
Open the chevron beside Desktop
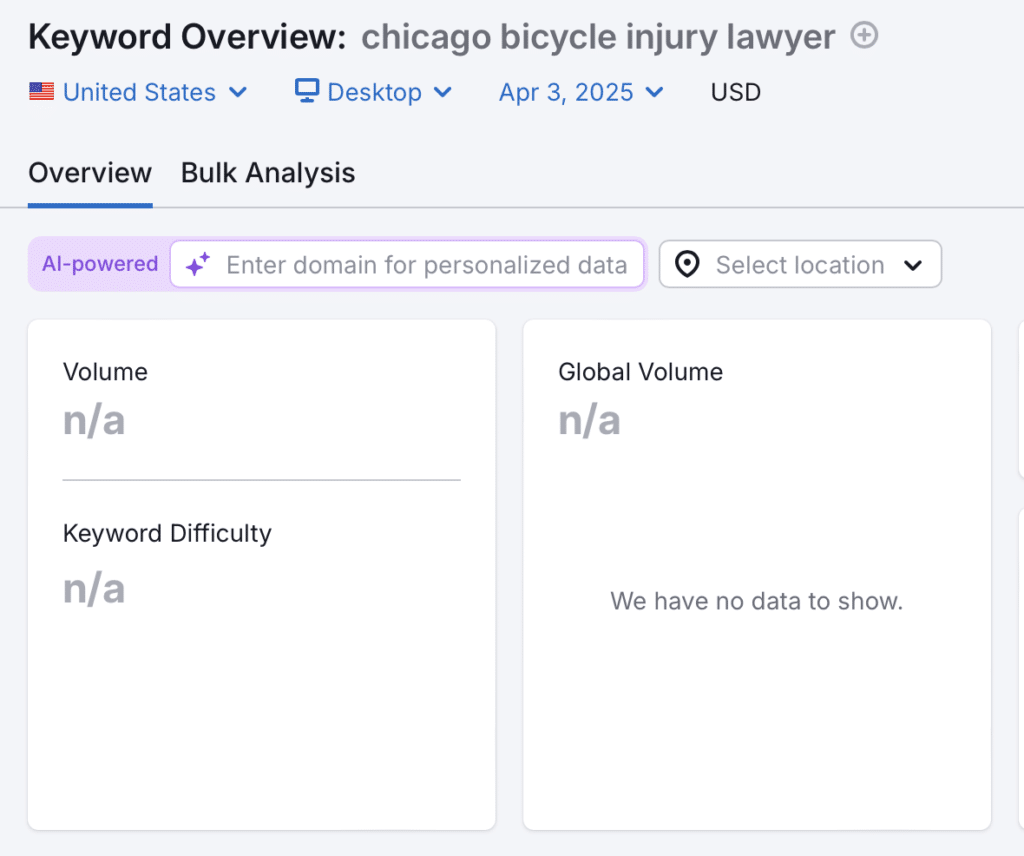tap(443, 92)
